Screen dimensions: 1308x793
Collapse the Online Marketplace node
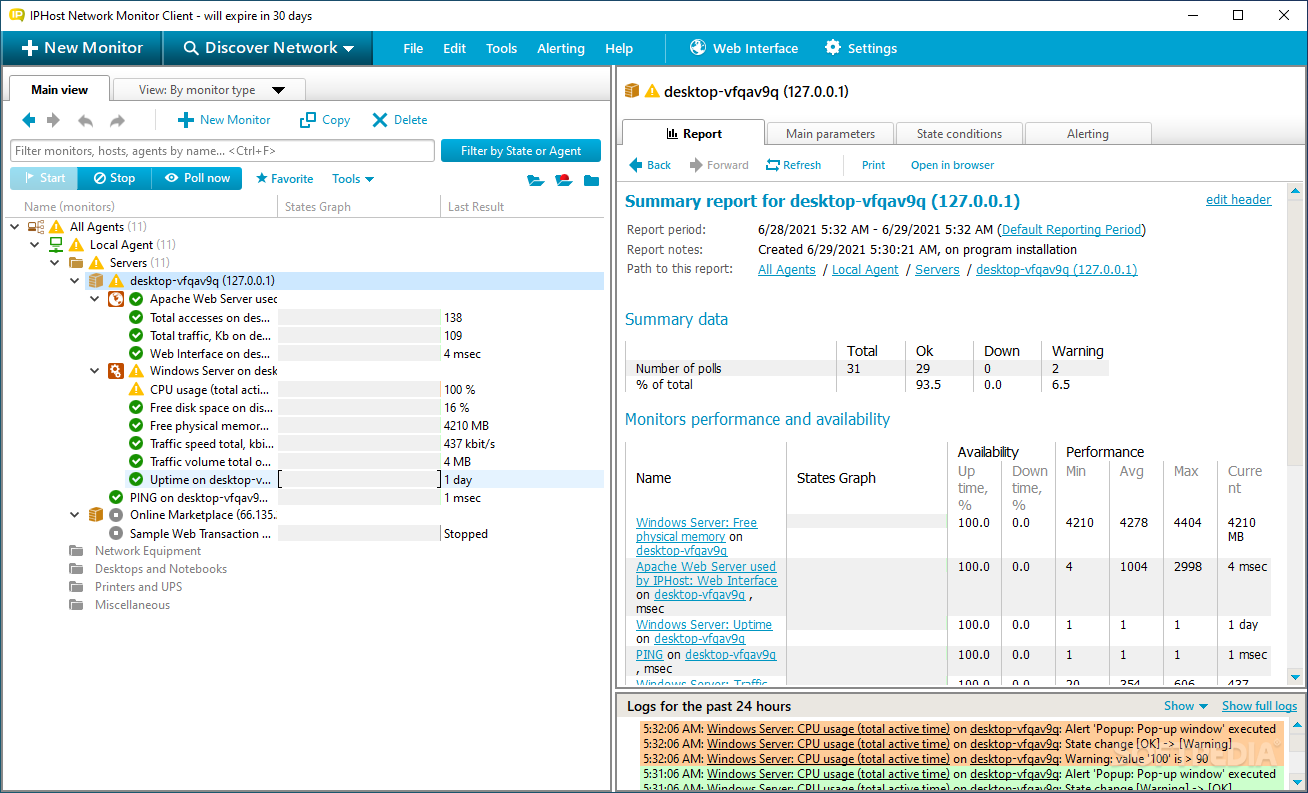point(76,515)
